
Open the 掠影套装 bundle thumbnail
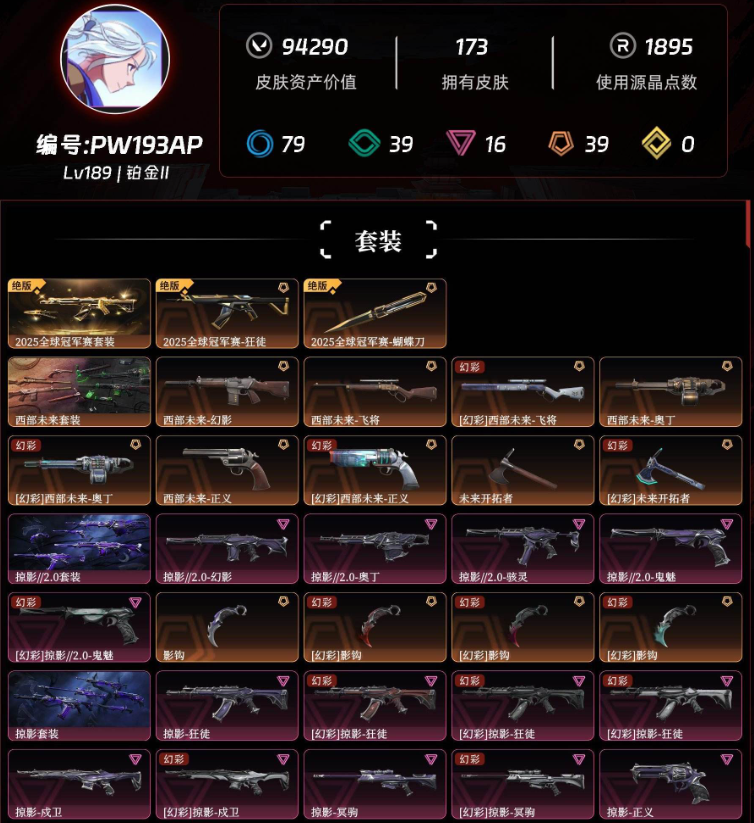pos(79,706)
